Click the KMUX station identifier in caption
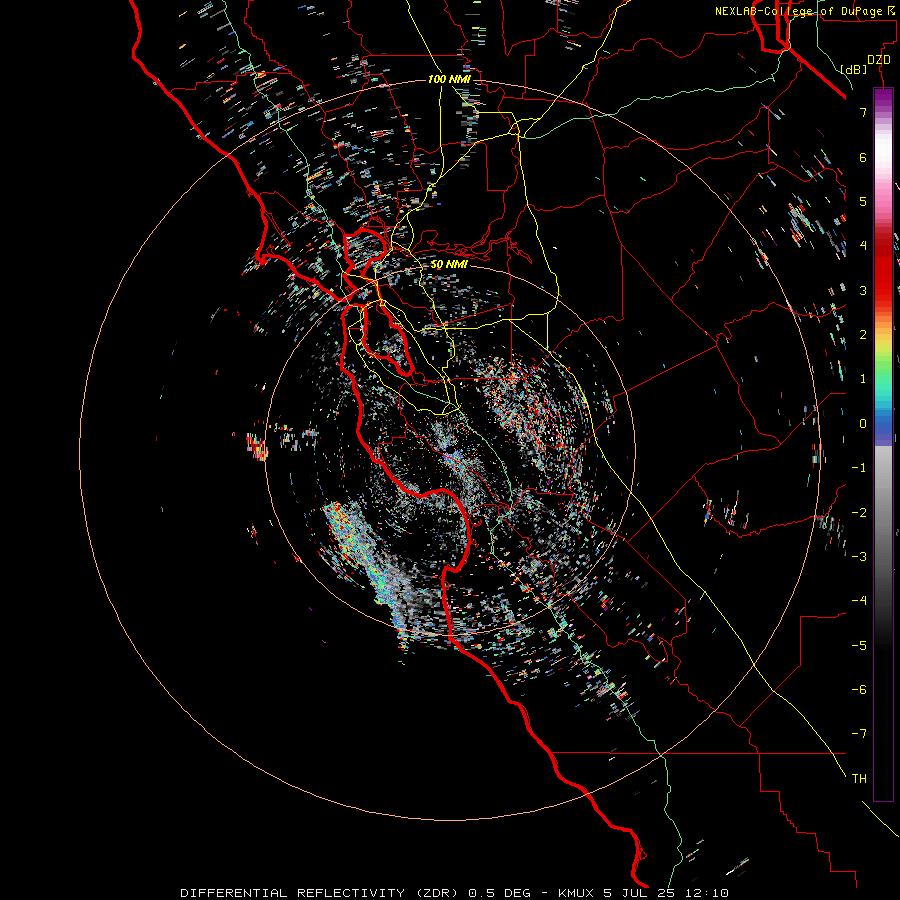This screenshot has height=900, width=900. [575, 893]
